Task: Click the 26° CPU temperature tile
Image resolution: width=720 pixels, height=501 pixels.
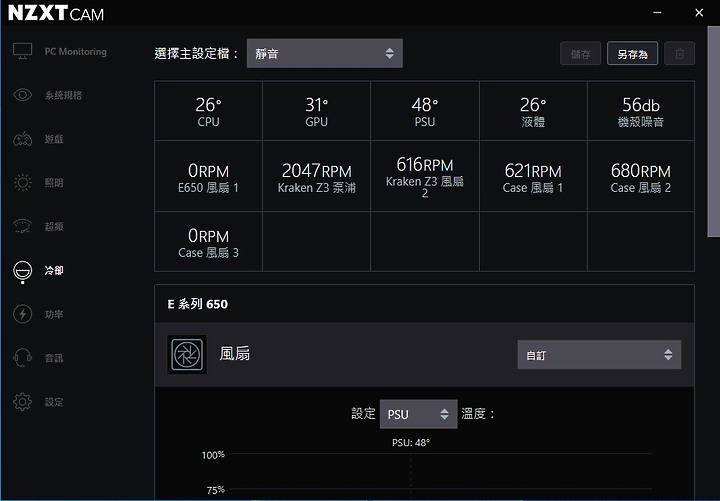Action: pyautogui.click(x=208, y=111)
